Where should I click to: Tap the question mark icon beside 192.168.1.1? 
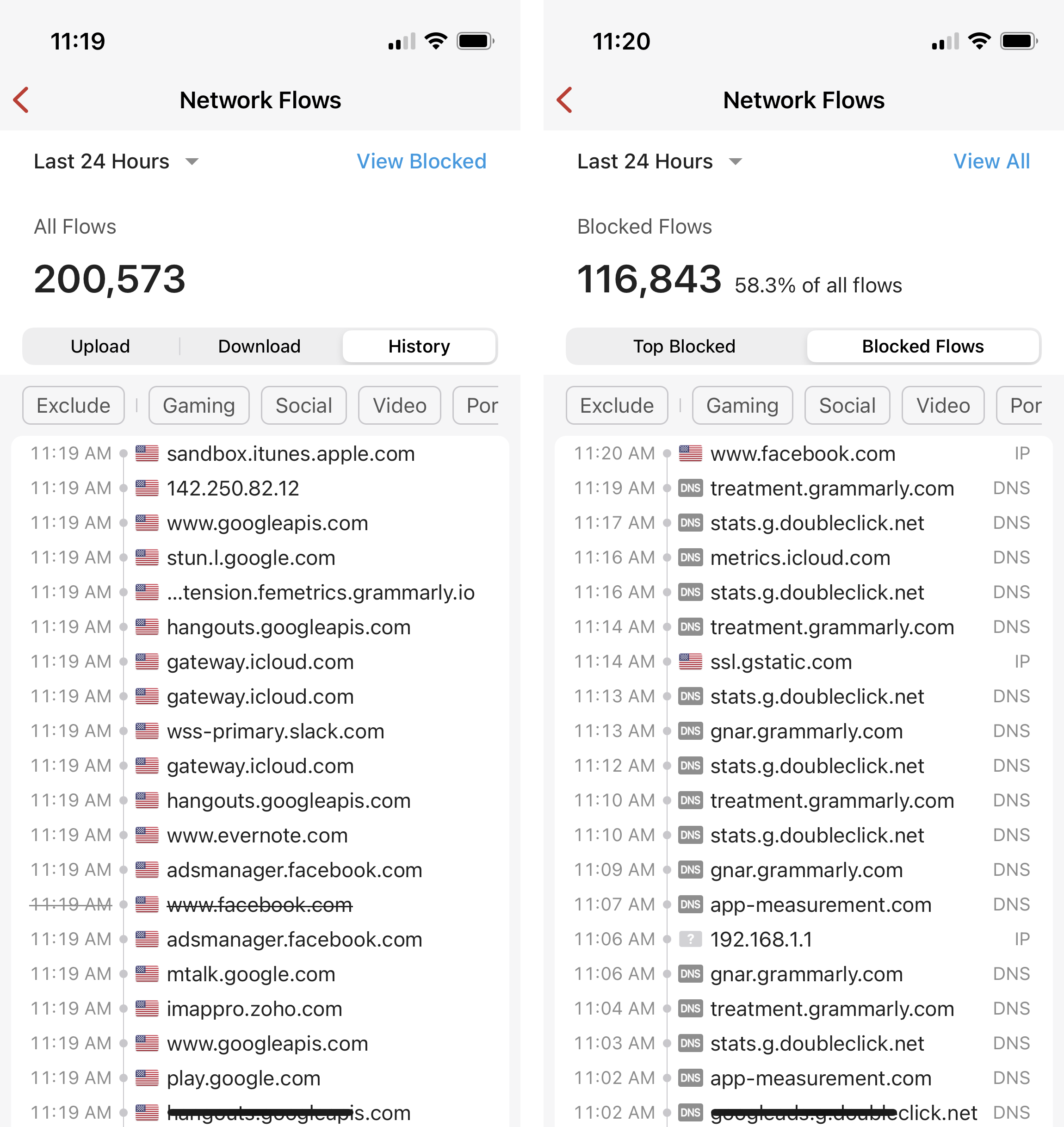pos(690,939)
